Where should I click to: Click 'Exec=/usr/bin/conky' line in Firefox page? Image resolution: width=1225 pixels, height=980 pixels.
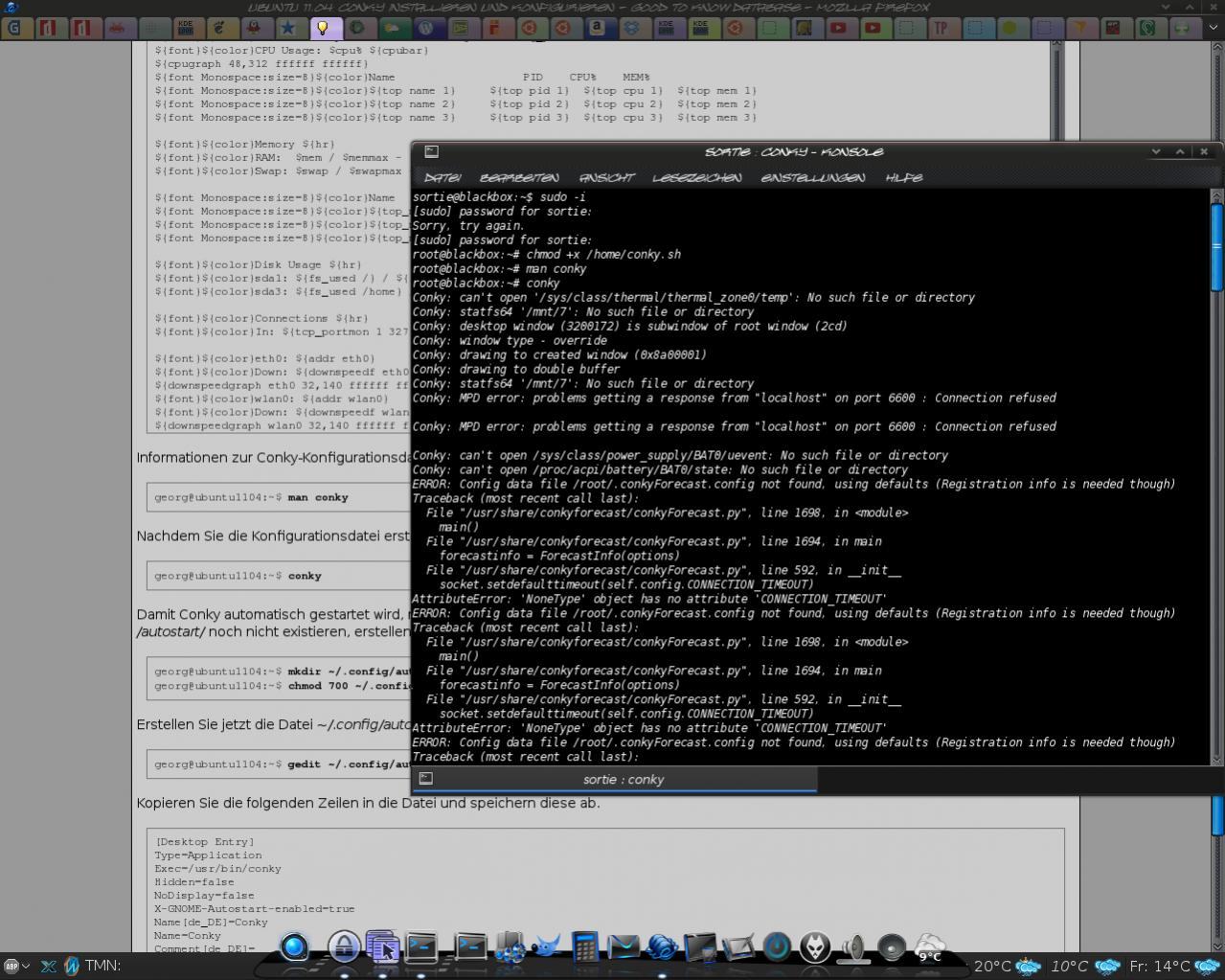[218, 869]
